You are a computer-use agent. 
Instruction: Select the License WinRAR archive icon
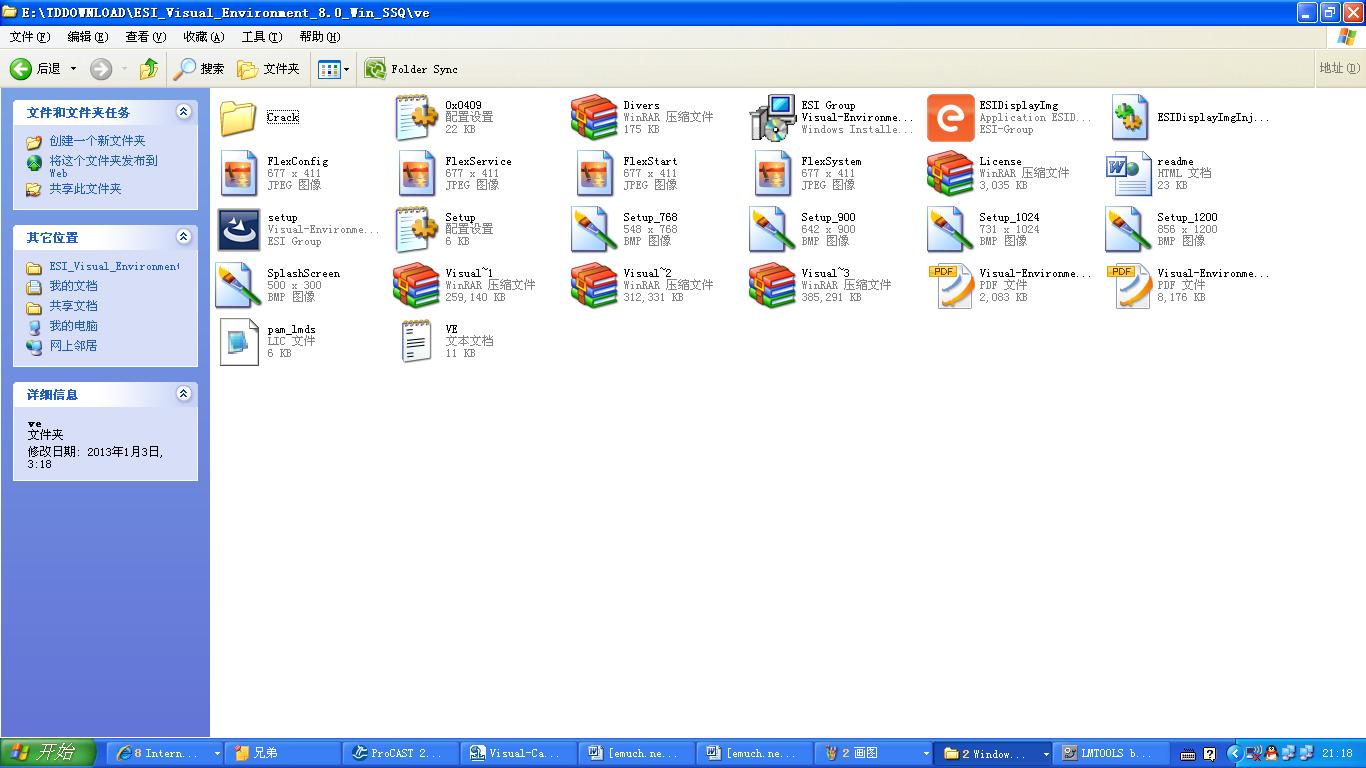(x=950, y=174)
